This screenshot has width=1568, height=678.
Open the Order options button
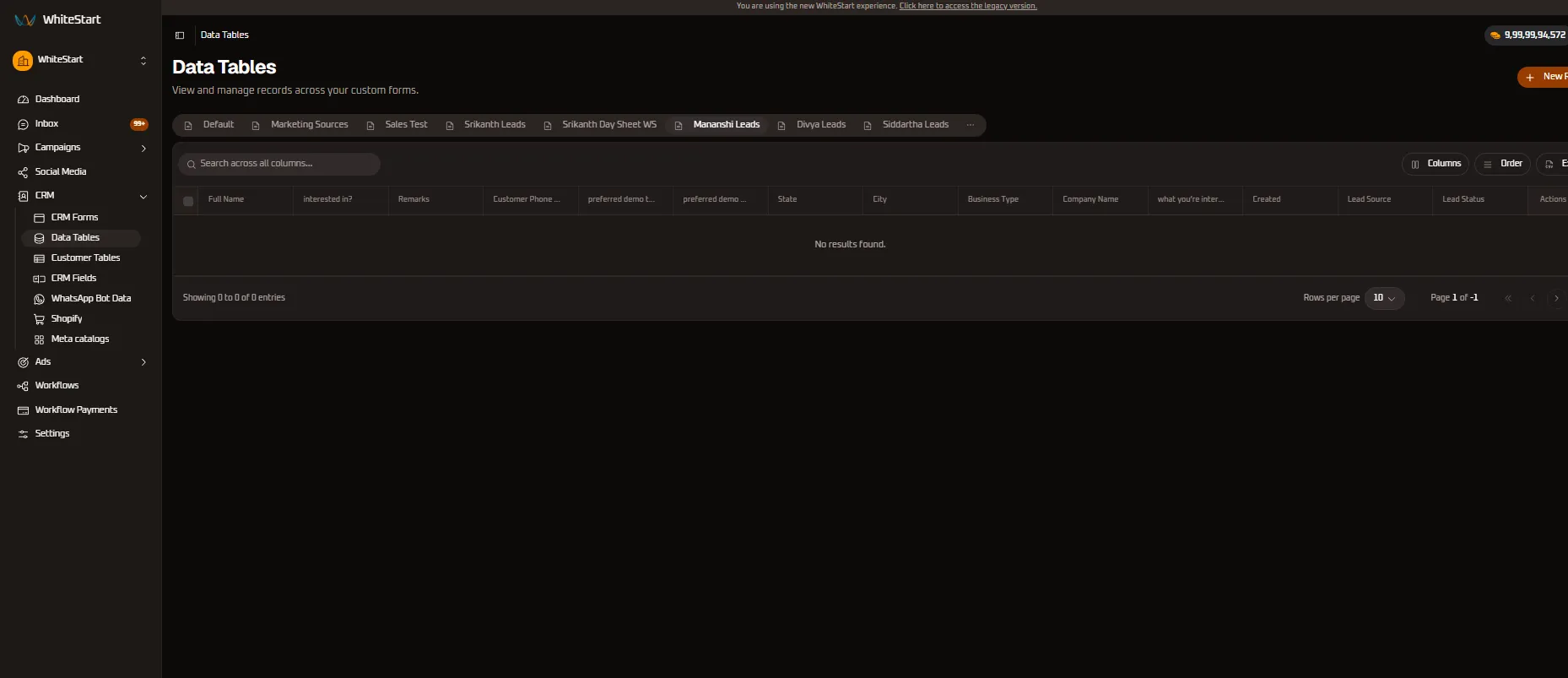coord(1503,164)
